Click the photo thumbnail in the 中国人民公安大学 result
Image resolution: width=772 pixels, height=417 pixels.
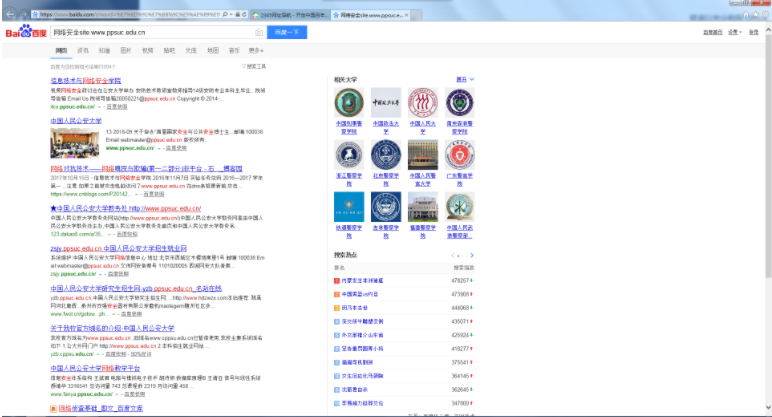click(74, 143)
